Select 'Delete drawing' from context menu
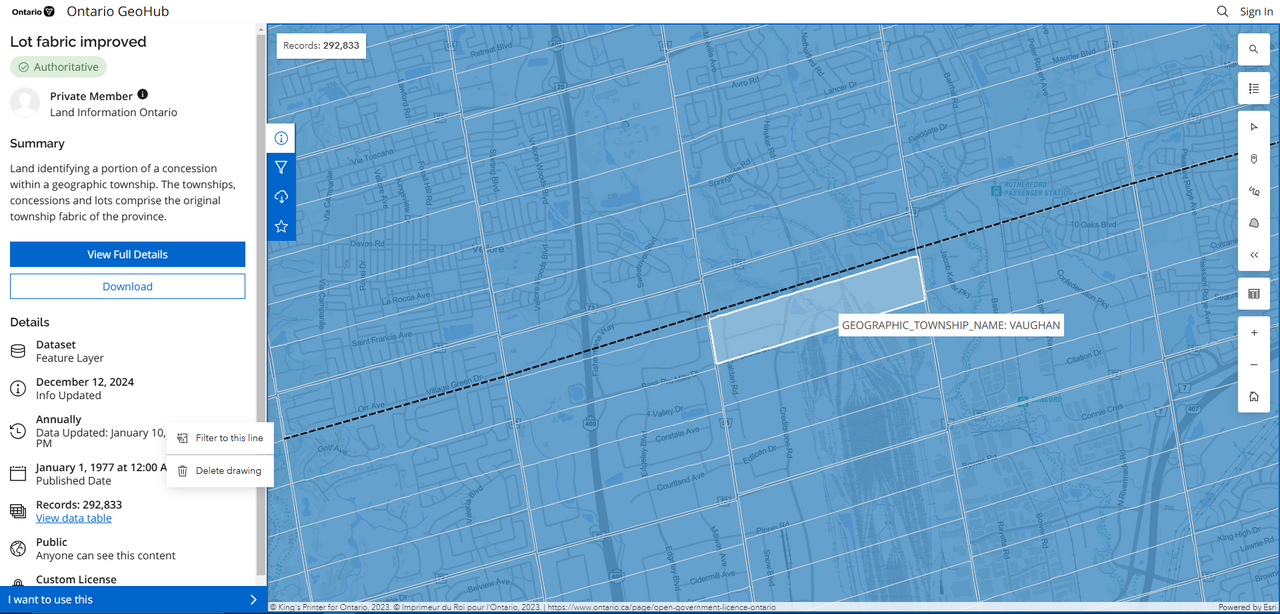The image size is (1280, 614). click(x=227, y=471)
